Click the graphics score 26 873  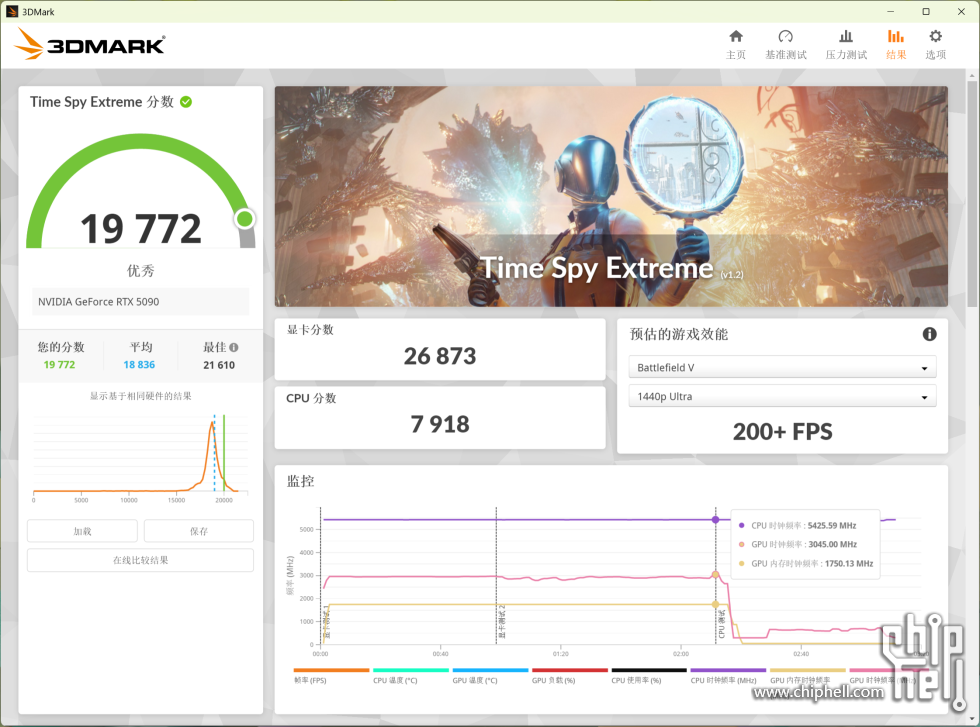[440, 356]
